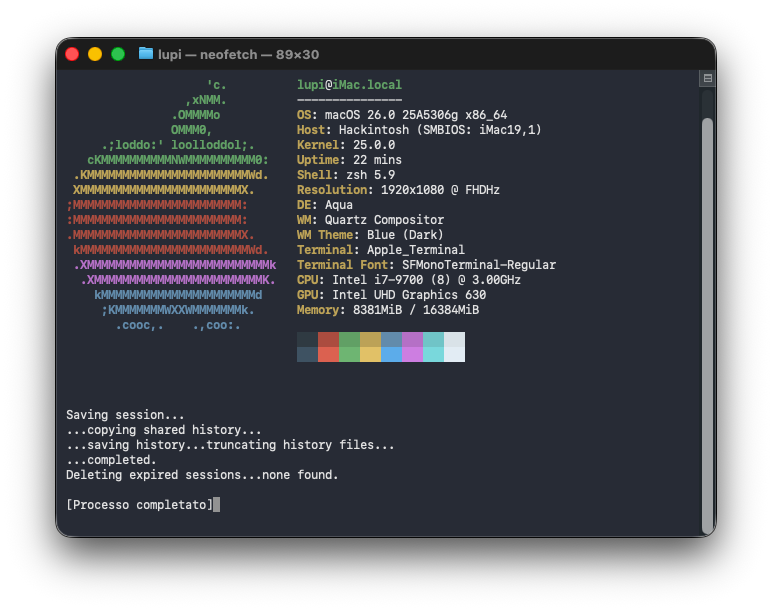Click the Resolution value '1920x1080 @ FHDHz'
The height and width of the screenshot is (611, 772).
pyautogui.click(x=440, y=190)
